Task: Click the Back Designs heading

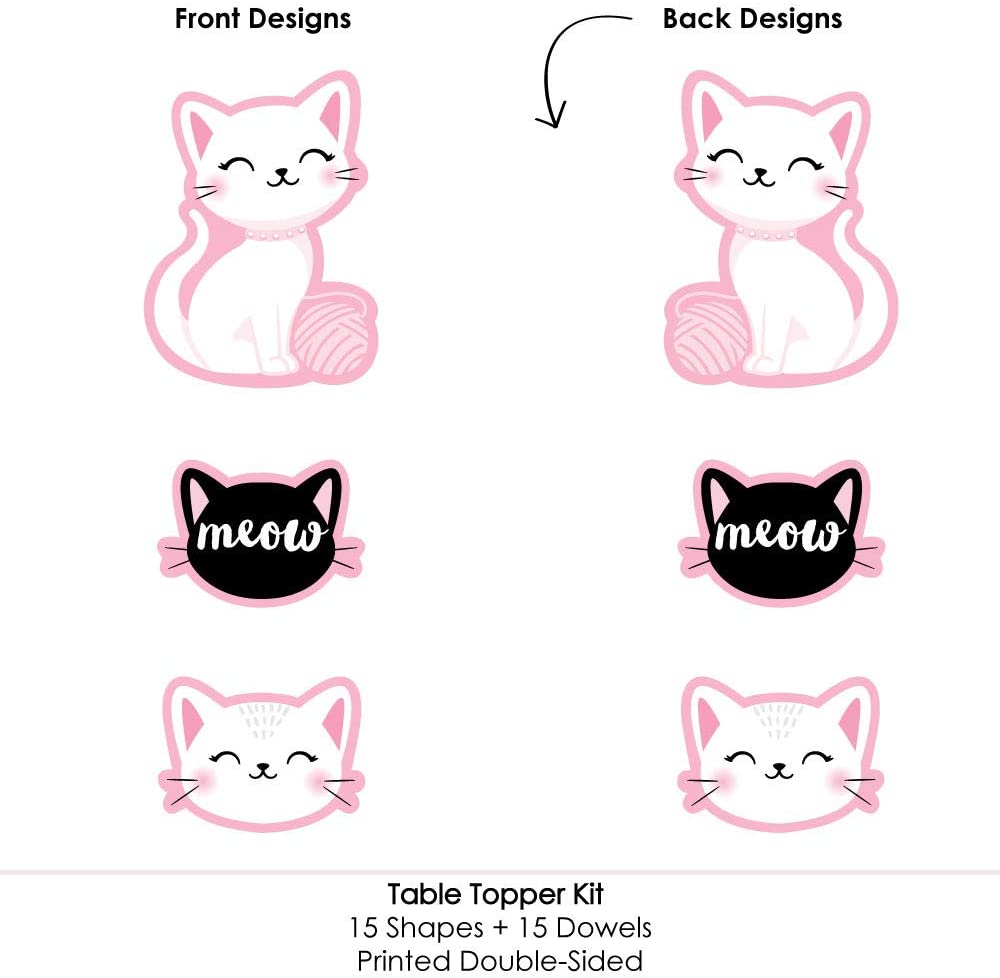Action: pyautogui.click(x=753, y=19)
